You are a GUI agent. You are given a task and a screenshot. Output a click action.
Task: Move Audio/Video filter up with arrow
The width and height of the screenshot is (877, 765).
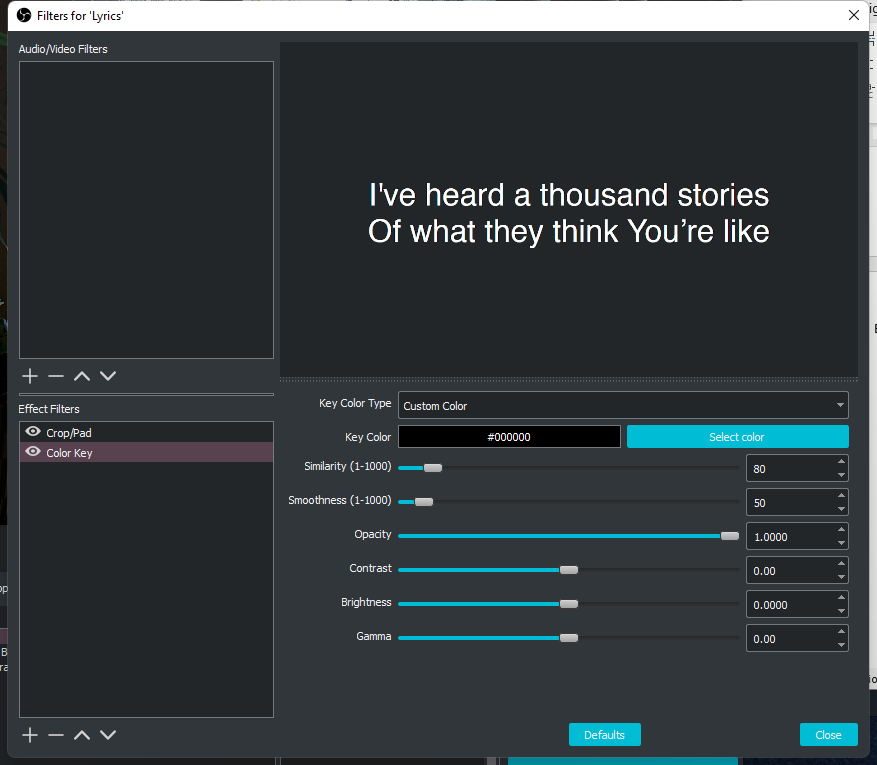[82, 376]
